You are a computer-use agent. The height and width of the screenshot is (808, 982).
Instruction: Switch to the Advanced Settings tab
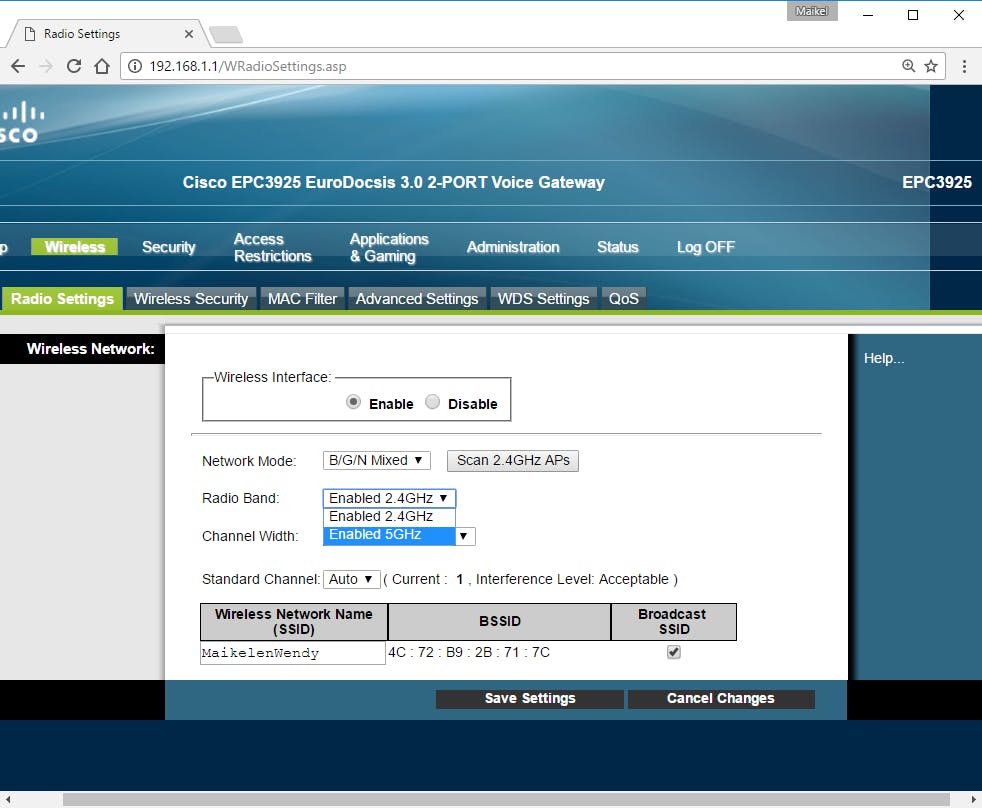[x=417, y=299]
